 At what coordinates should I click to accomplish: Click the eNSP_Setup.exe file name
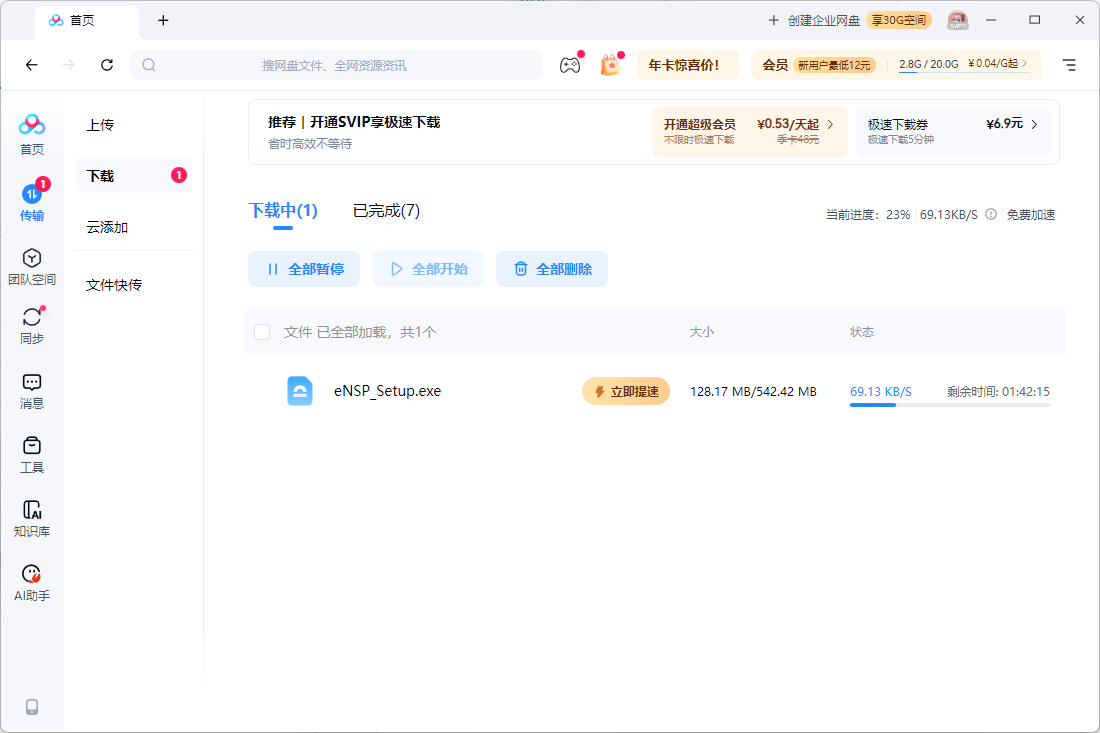point(387,391)
